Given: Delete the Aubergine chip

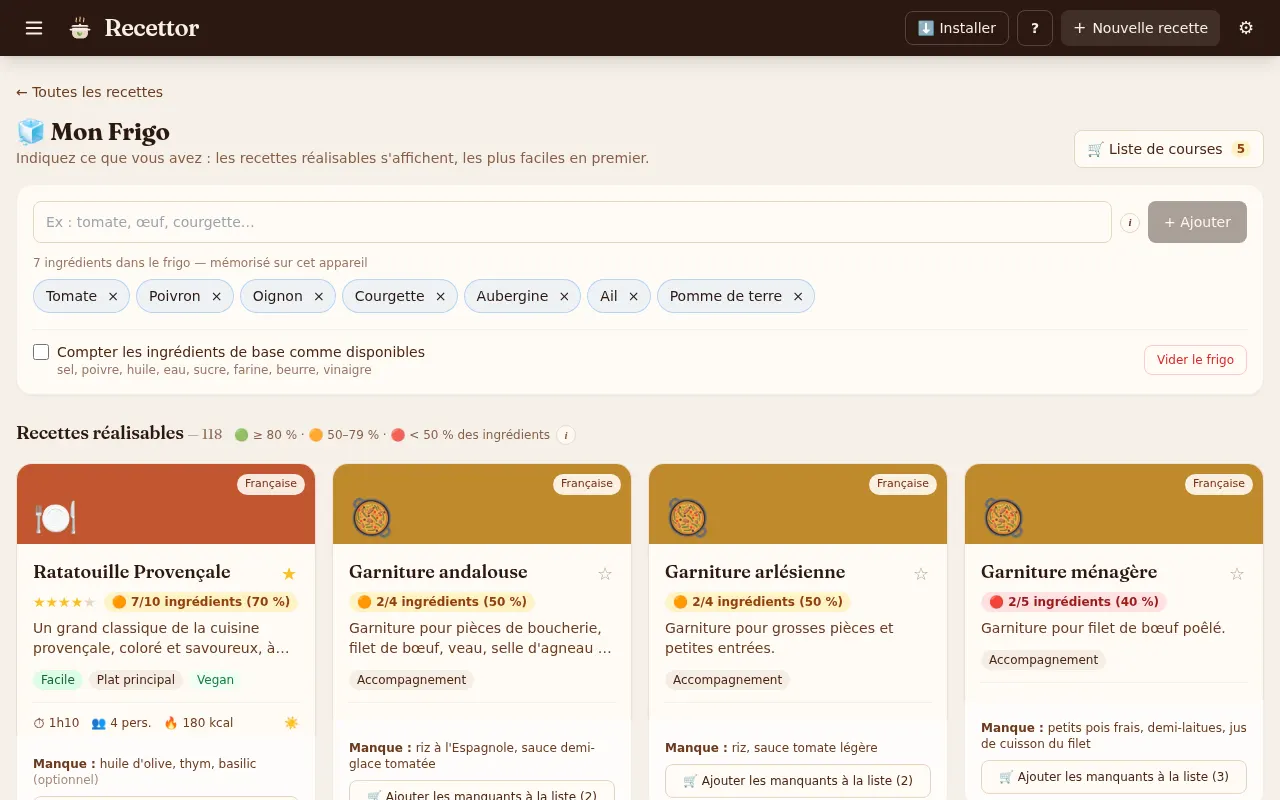Looking at the screenshot, I should (564, 296).
